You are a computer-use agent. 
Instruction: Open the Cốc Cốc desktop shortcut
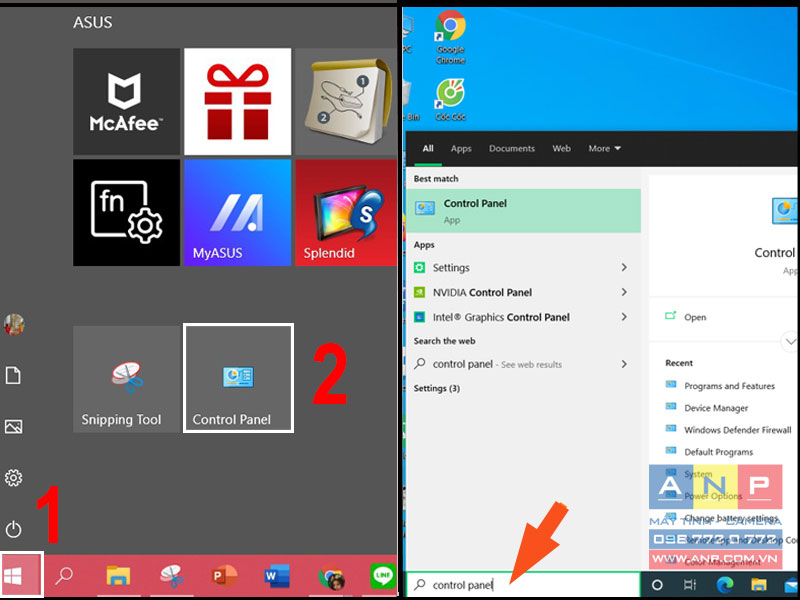(x=451, y=99)
